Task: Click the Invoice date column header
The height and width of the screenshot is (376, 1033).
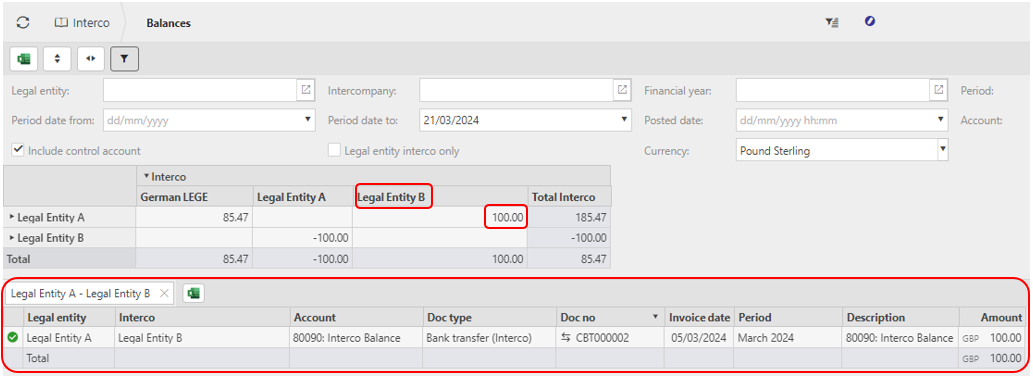Action: tap(700, 317)
